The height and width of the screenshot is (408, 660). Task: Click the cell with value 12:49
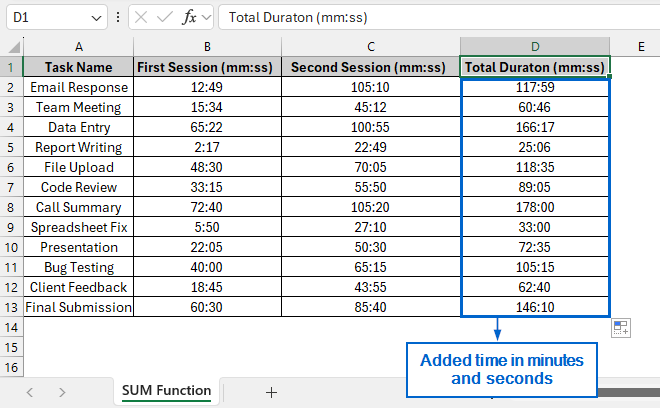tap(207, 87)
